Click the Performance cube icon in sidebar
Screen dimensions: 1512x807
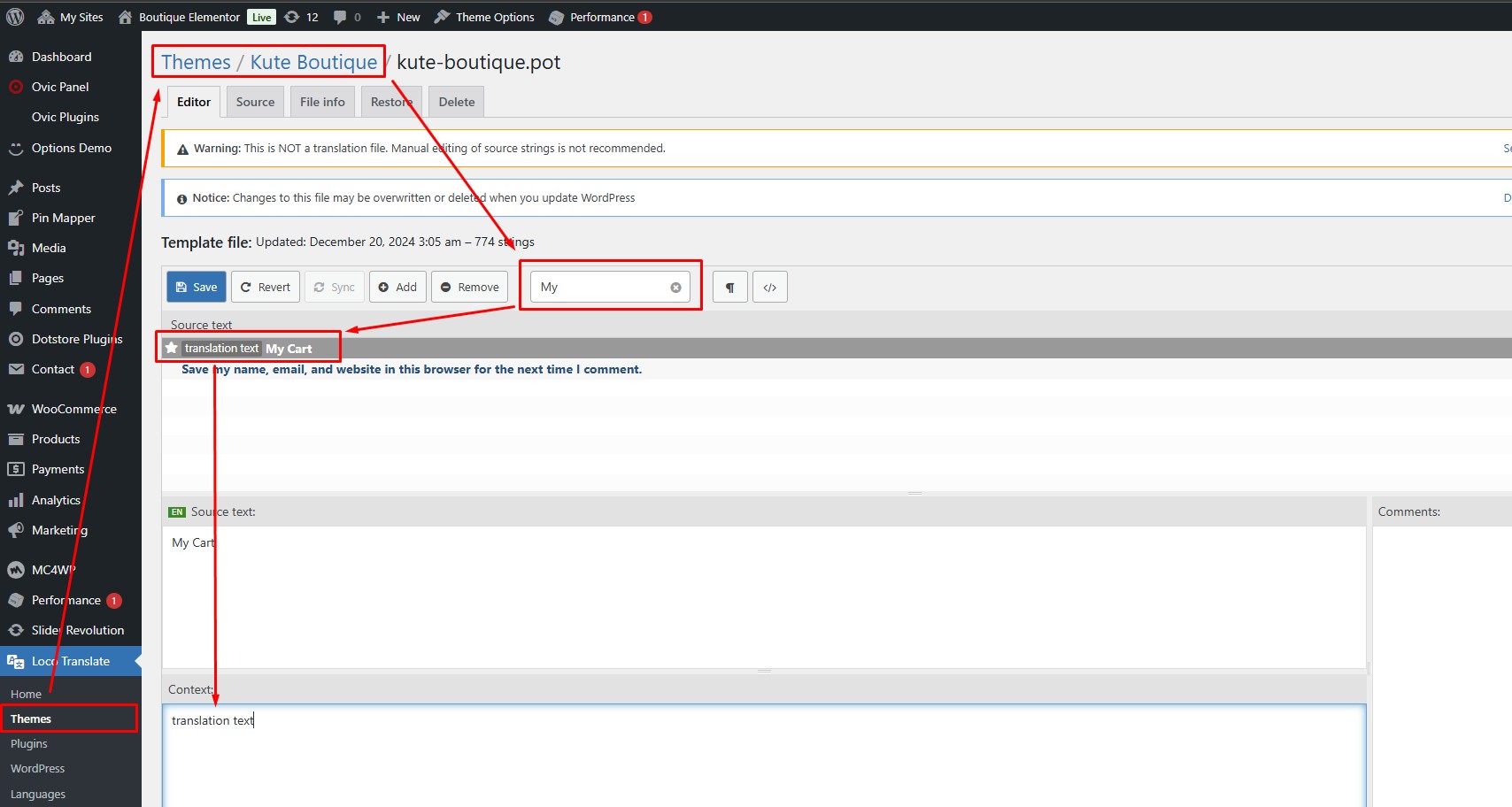pyautogui.click(x=15, y=600)
